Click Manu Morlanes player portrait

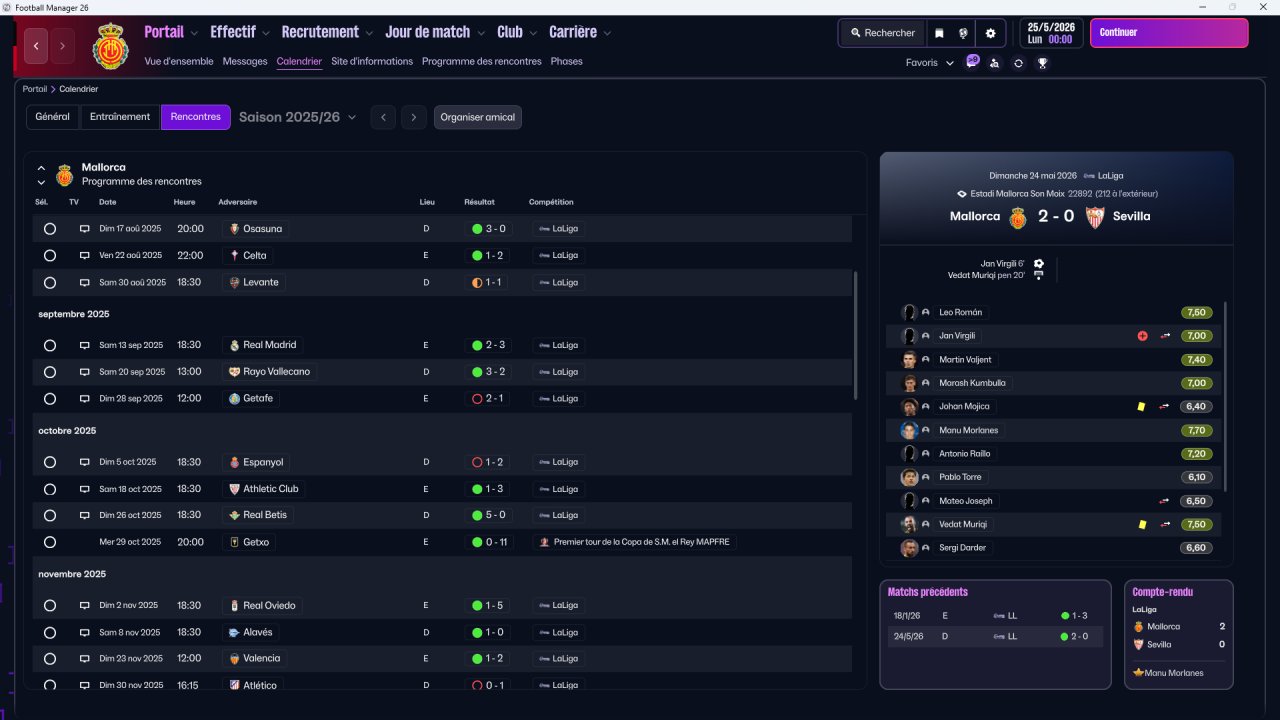pos(909,430)
